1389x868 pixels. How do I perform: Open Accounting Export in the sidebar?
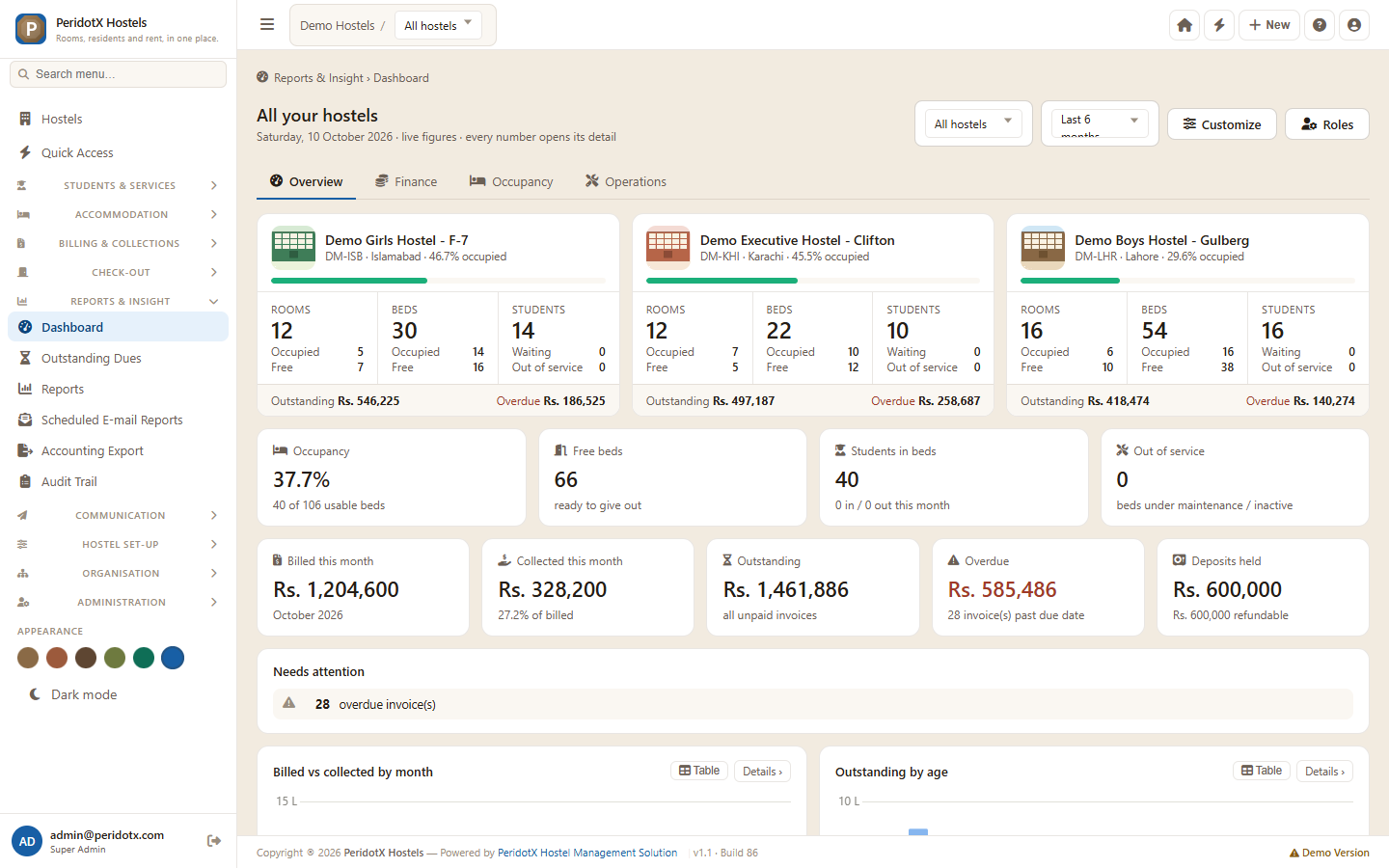coord(118,450)
